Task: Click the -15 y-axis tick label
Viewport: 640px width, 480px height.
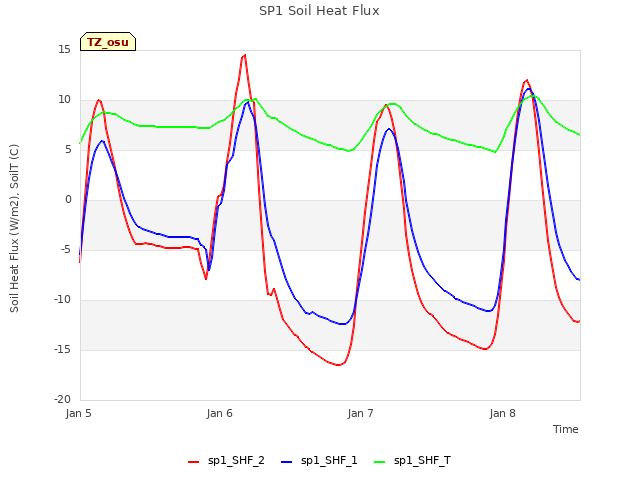Action: (x=62, y=349)
